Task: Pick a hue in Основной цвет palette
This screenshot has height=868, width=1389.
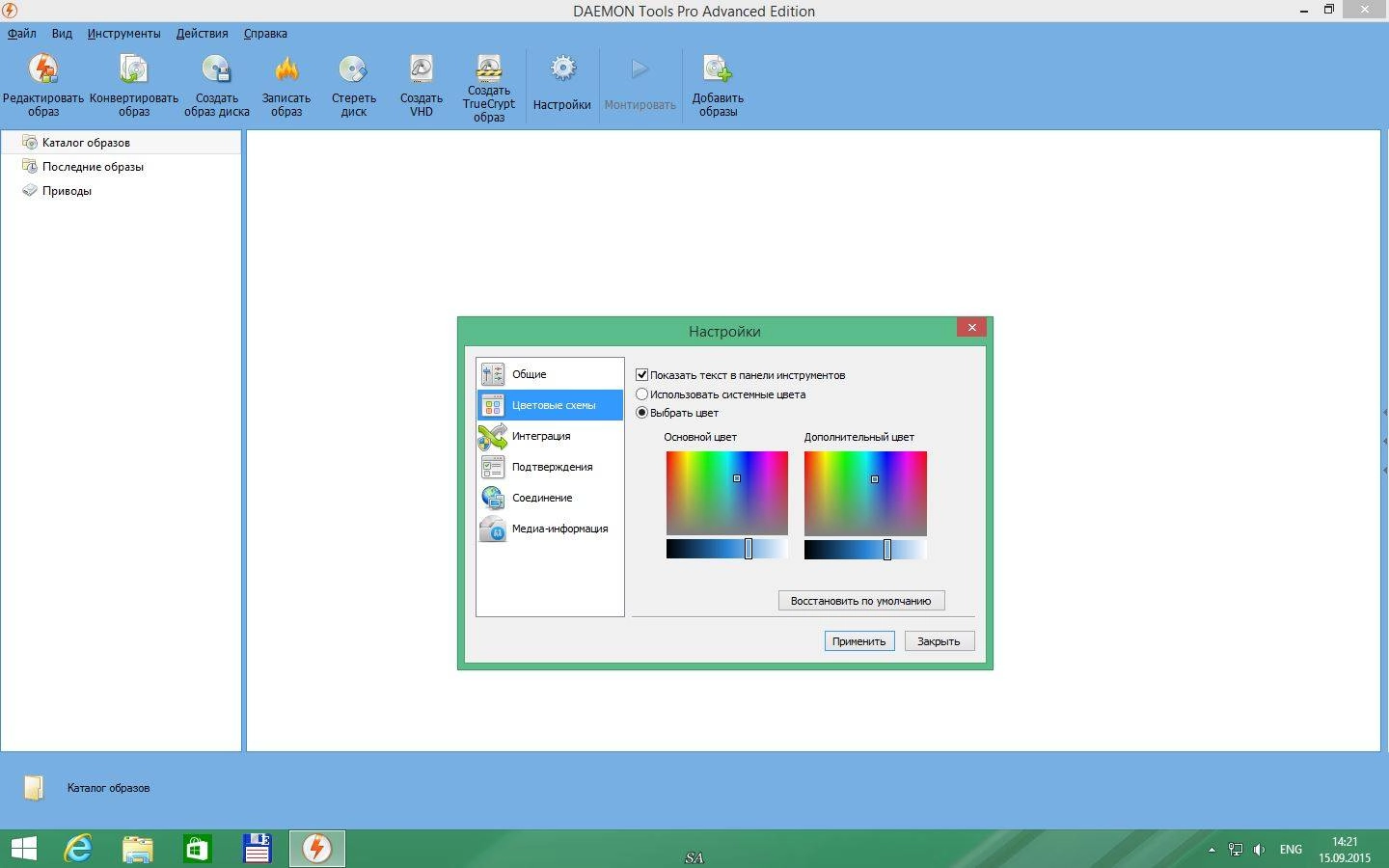Action: tap(726, 493)
